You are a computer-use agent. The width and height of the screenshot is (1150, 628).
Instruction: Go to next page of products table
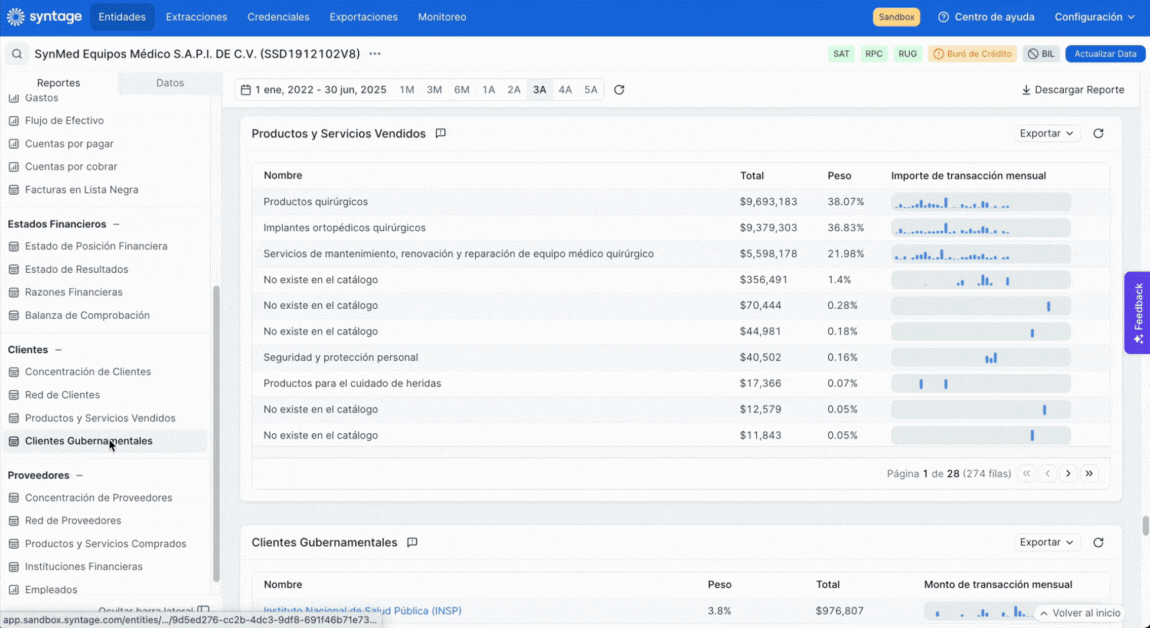1069,473
